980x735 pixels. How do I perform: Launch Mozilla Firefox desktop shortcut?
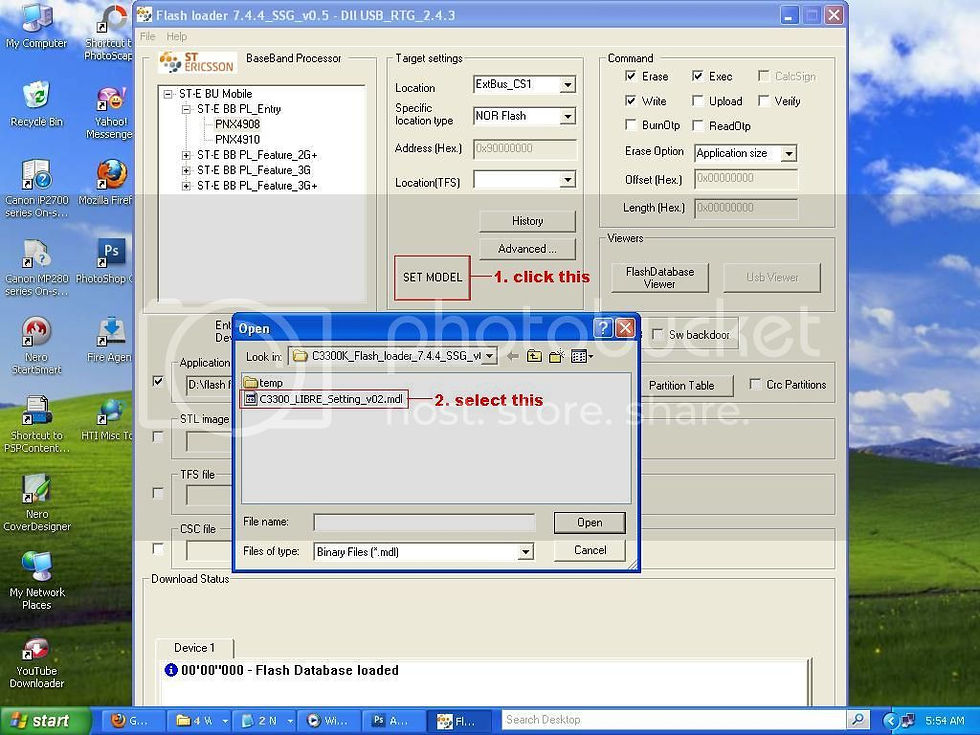click(111, 182)
